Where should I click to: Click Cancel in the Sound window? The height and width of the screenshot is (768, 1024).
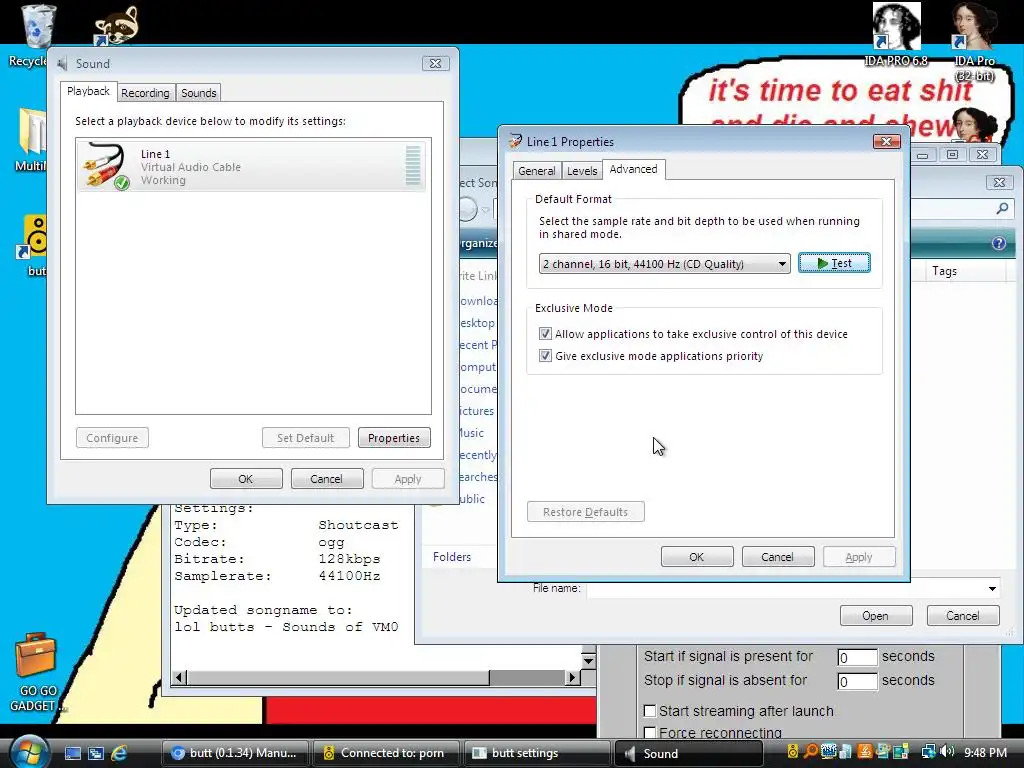327,479
